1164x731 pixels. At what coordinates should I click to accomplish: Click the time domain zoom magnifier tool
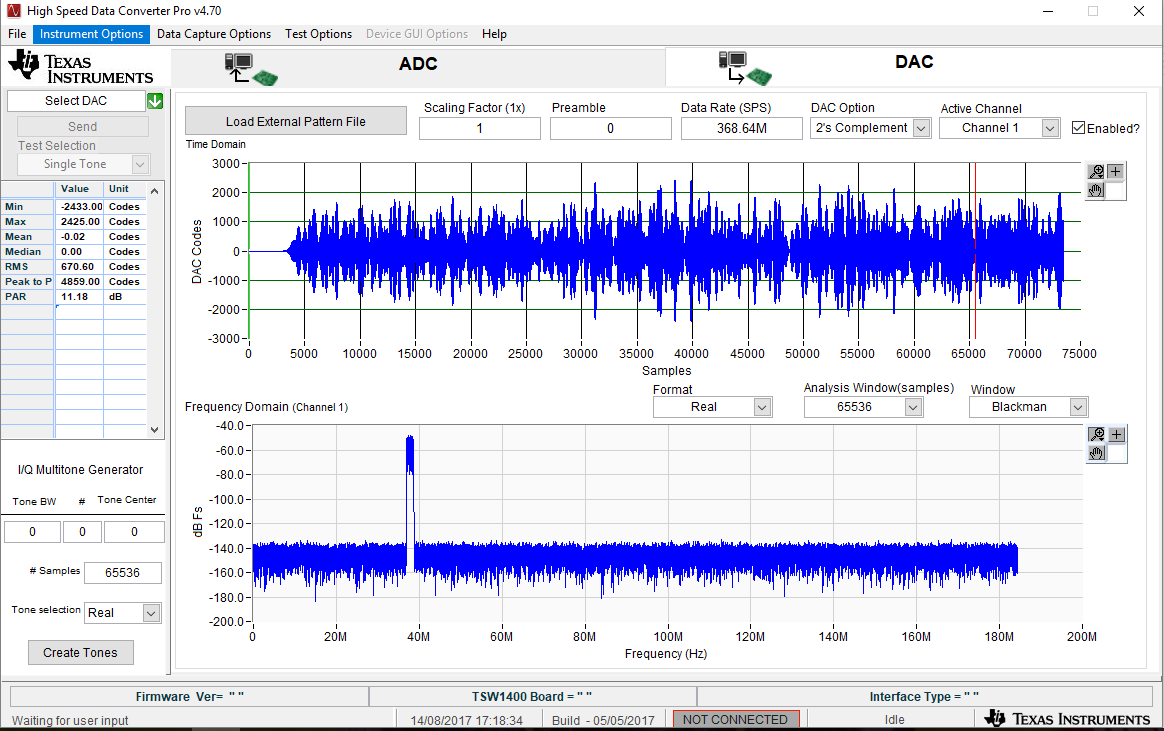click(1096, 172)
